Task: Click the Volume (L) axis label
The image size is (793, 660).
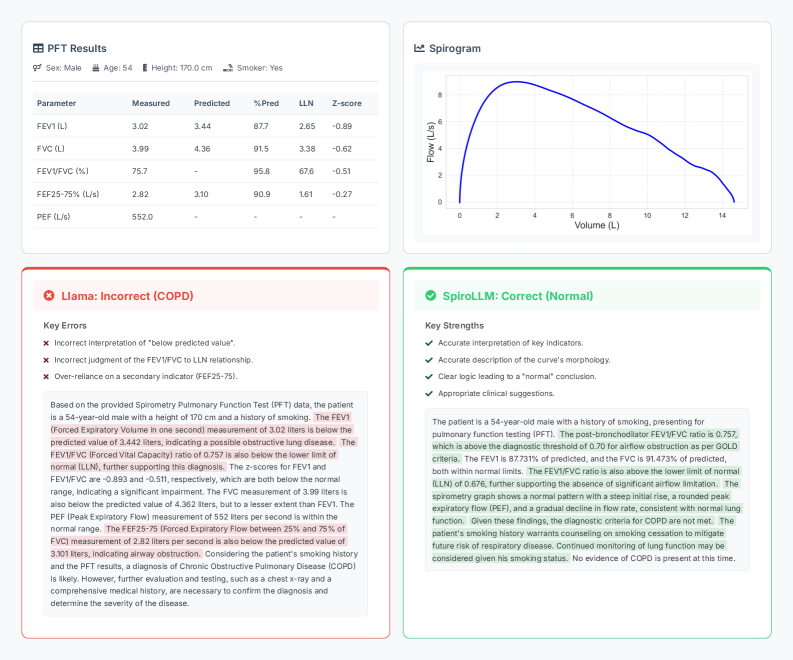Action: pos(597,226)
